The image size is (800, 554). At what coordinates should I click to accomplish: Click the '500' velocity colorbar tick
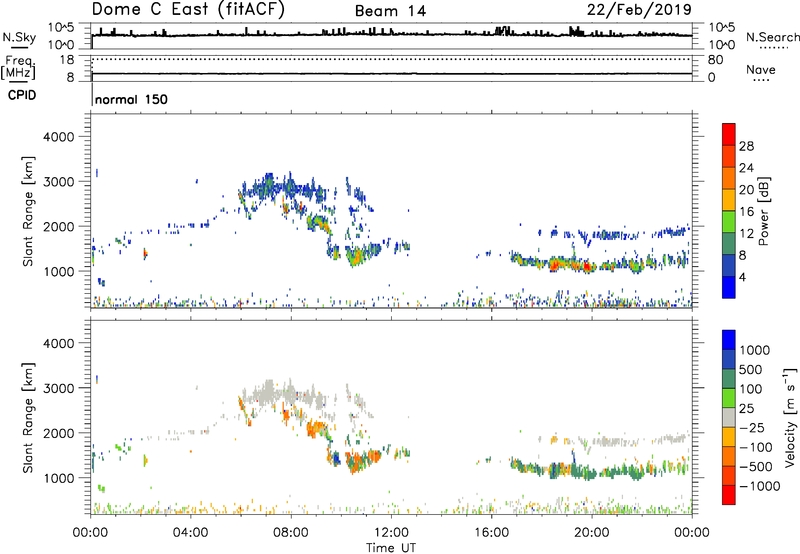point(751,369)
